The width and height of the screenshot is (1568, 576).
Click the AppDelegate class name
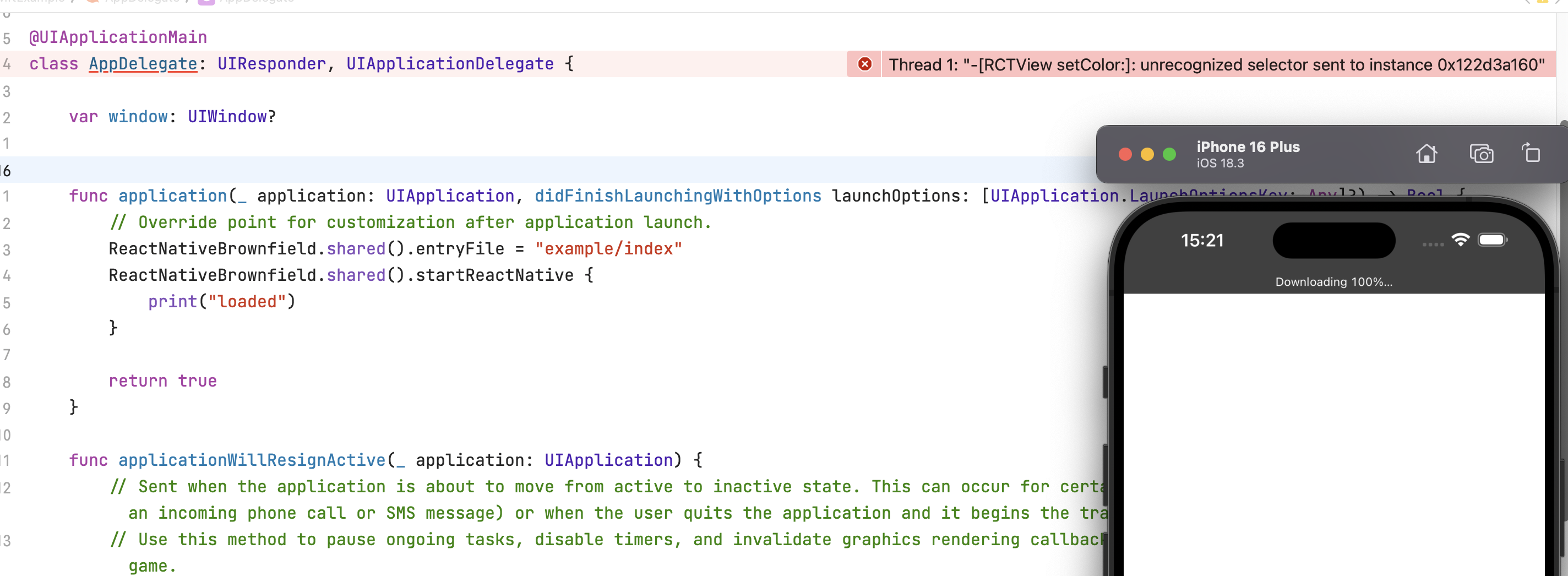click(143, 64)
